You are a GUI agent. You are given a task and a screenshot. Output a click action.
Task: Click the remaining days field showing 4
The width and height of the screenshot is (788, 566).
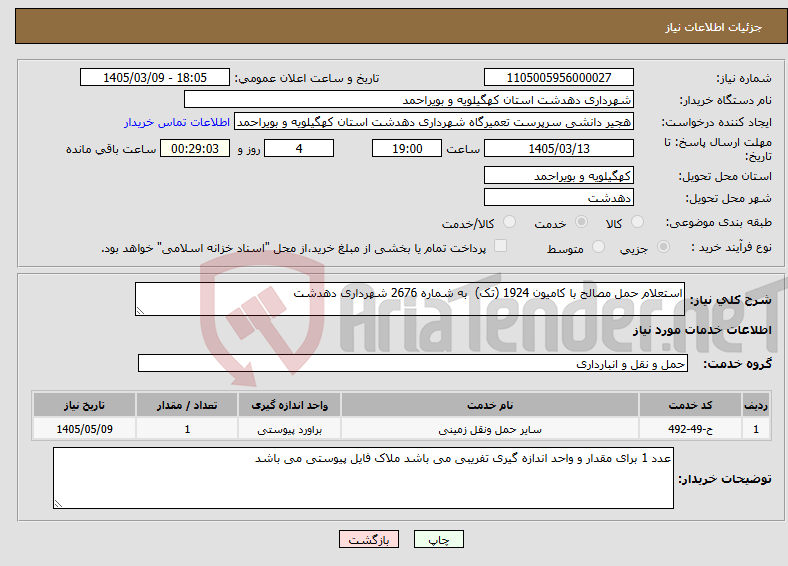pyautogui.click(x=299, y=148)
